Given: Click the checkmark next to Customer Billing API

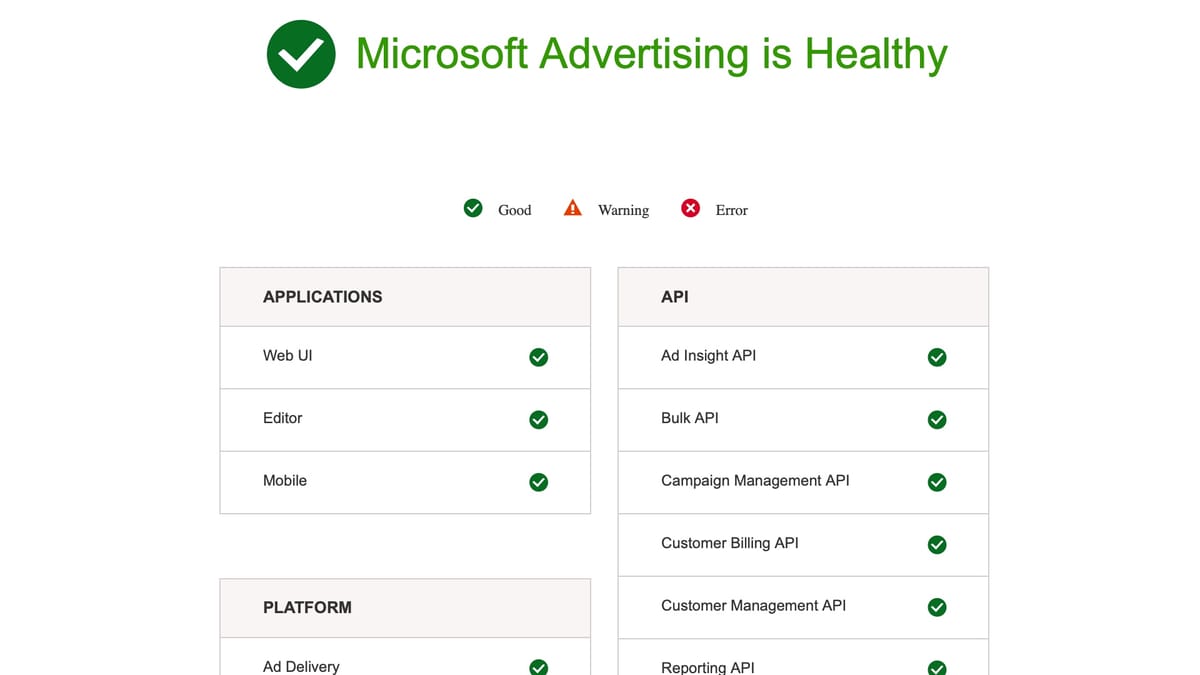Looking at the screenshot, I should click(x=937, y=545).
